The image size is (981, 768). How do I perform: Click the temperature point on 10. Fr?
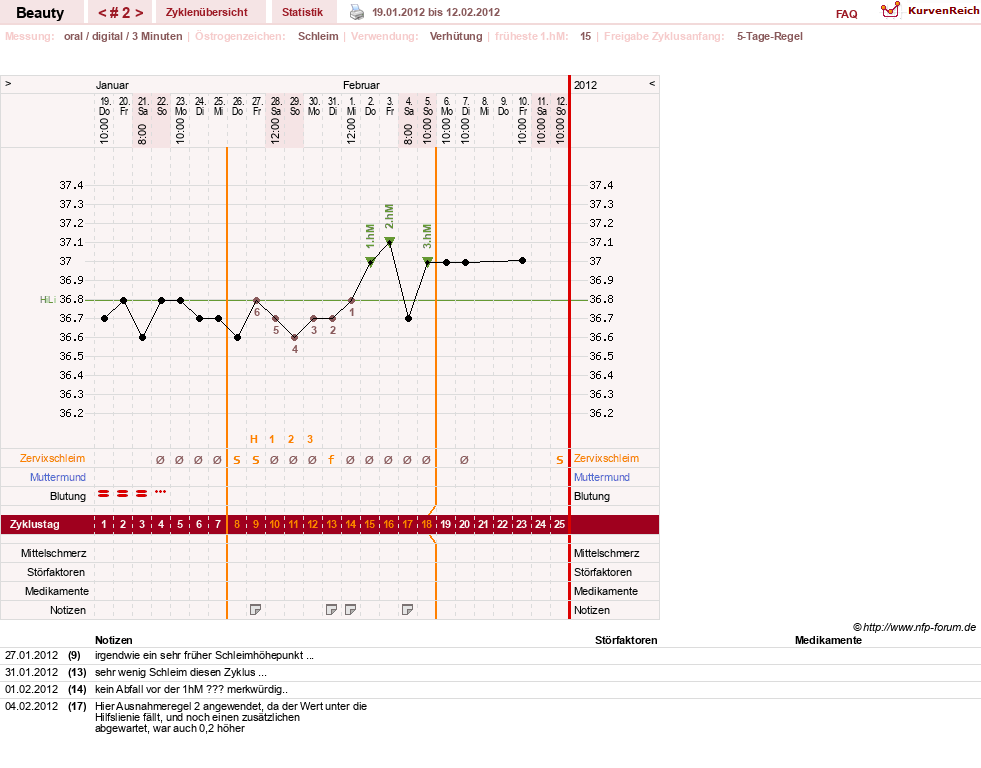522,260
